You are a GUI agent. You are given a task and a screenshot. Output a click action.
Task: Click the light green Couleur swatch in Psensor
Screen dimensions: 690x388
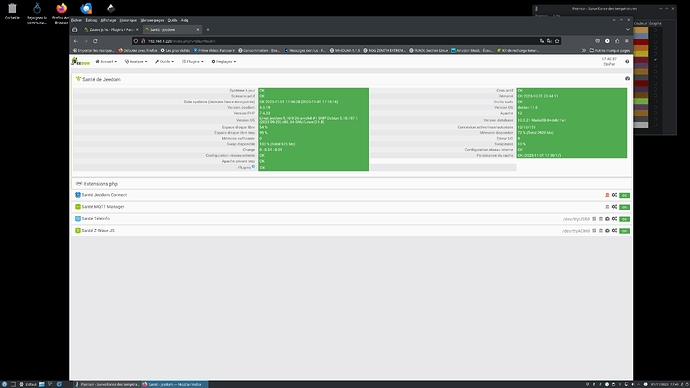tap(641, 101)
